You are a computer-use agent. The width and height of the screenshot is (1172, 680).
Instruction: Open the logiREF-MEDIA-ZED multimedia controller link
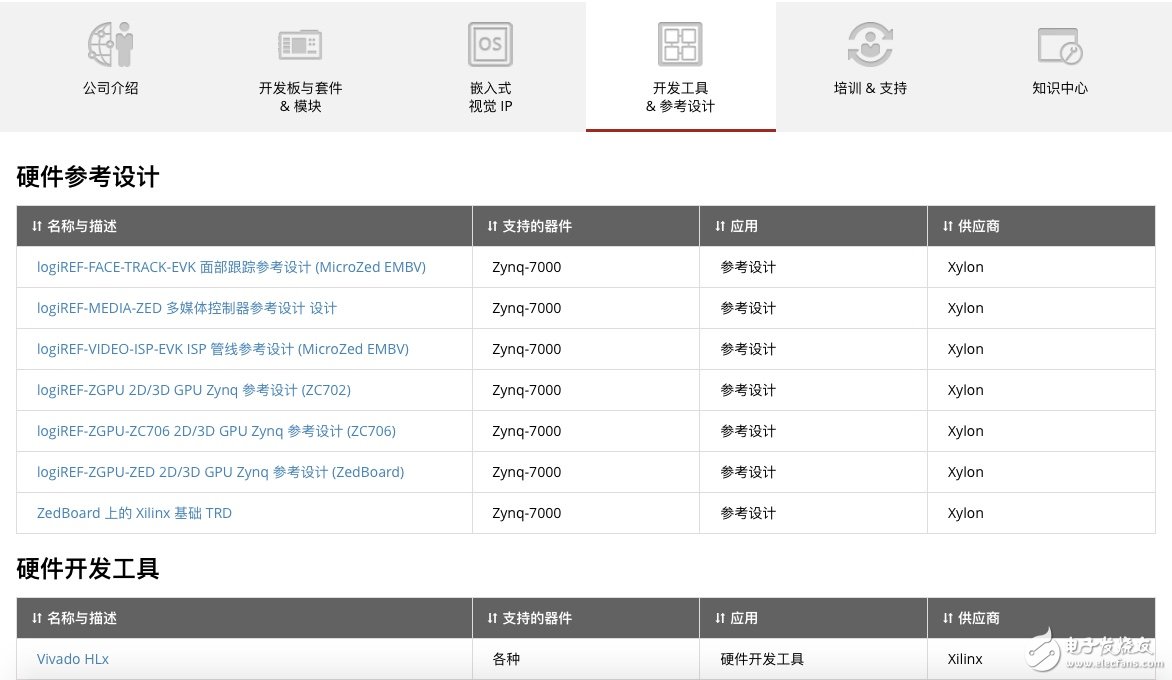click(x=187, y=308)
